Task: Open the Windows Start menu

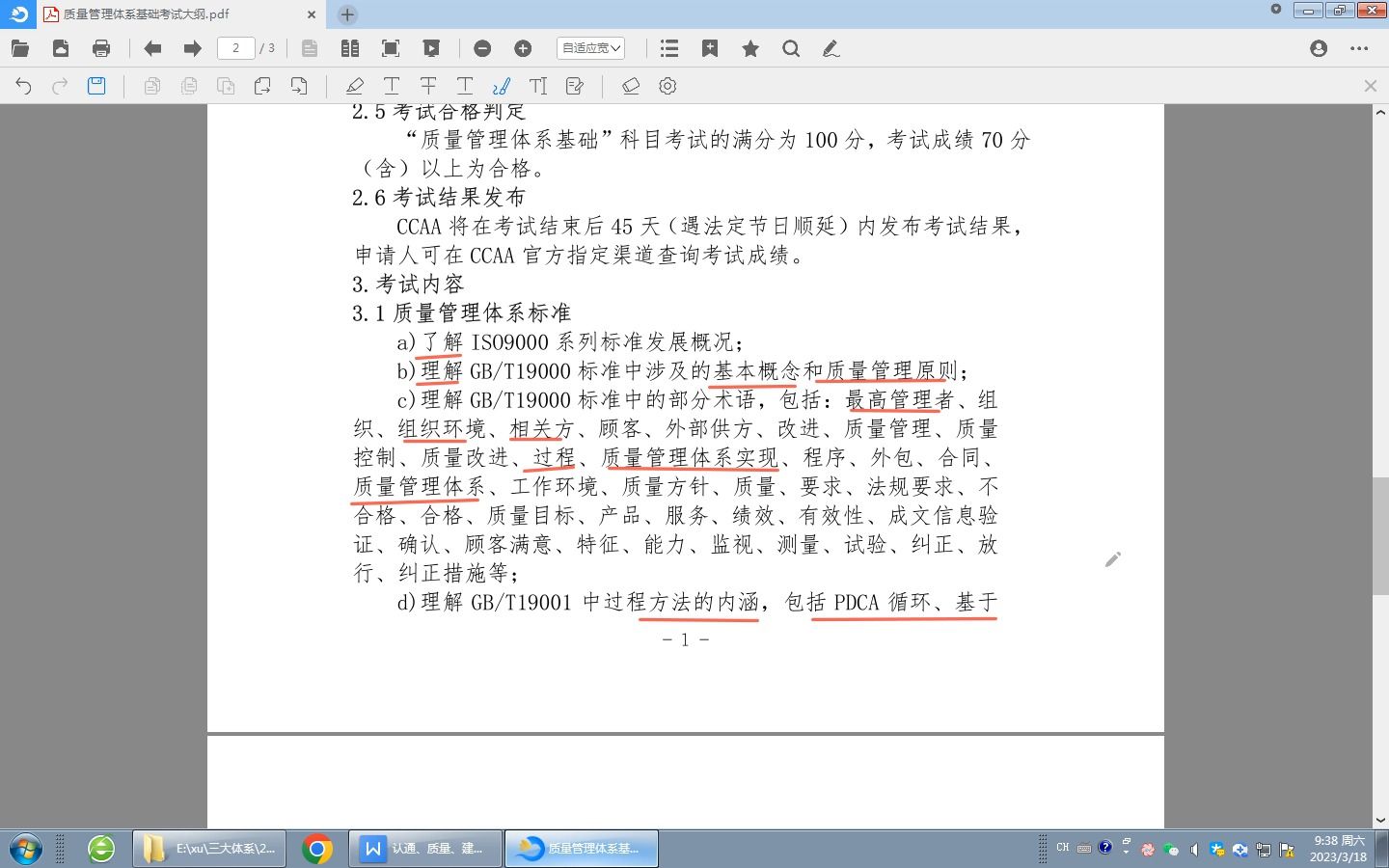Action: pyautogui.click(x=26, y=849)
